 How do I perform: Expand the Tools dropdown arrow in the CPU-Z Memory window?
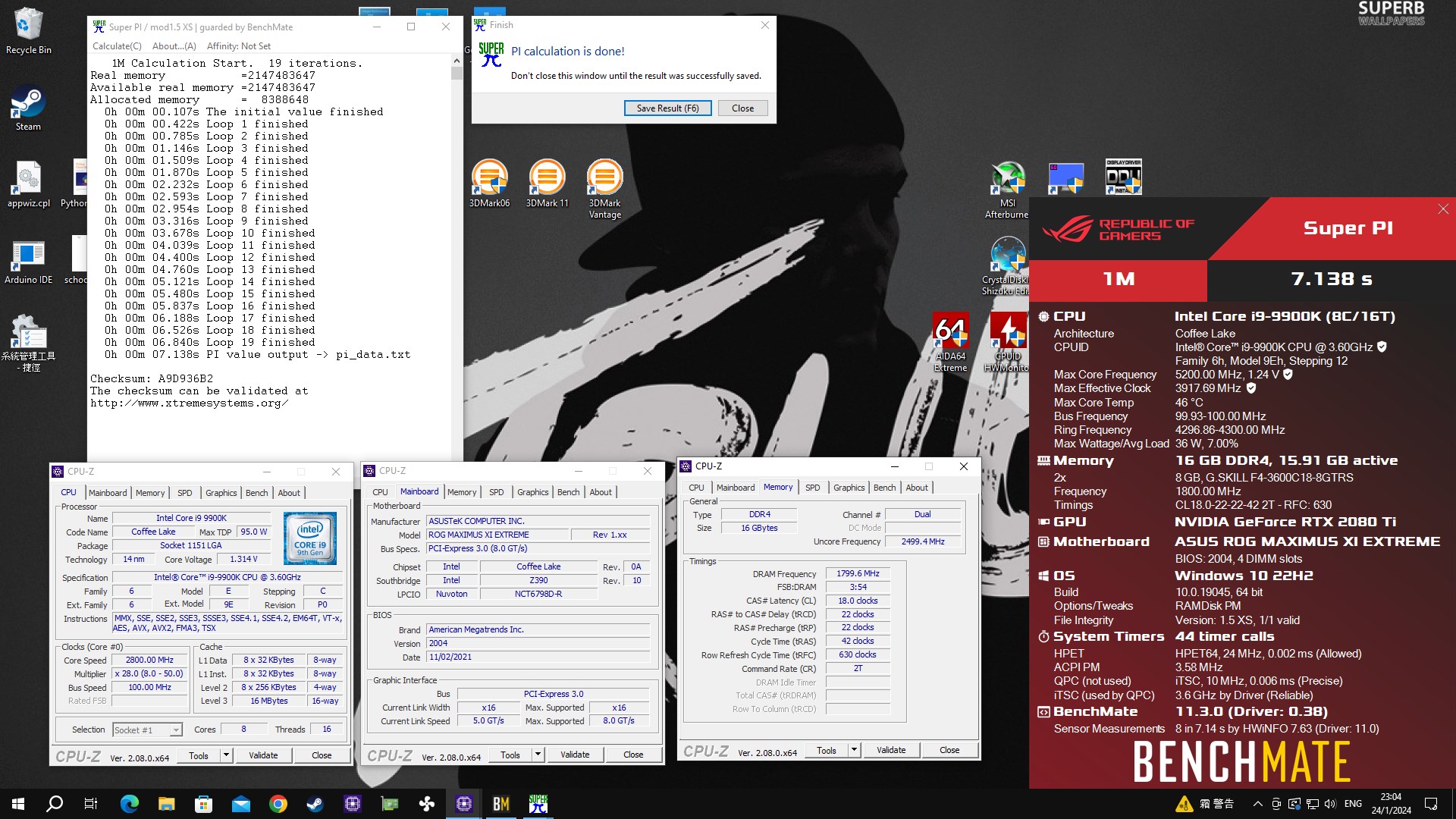click(x=854, y=750)
